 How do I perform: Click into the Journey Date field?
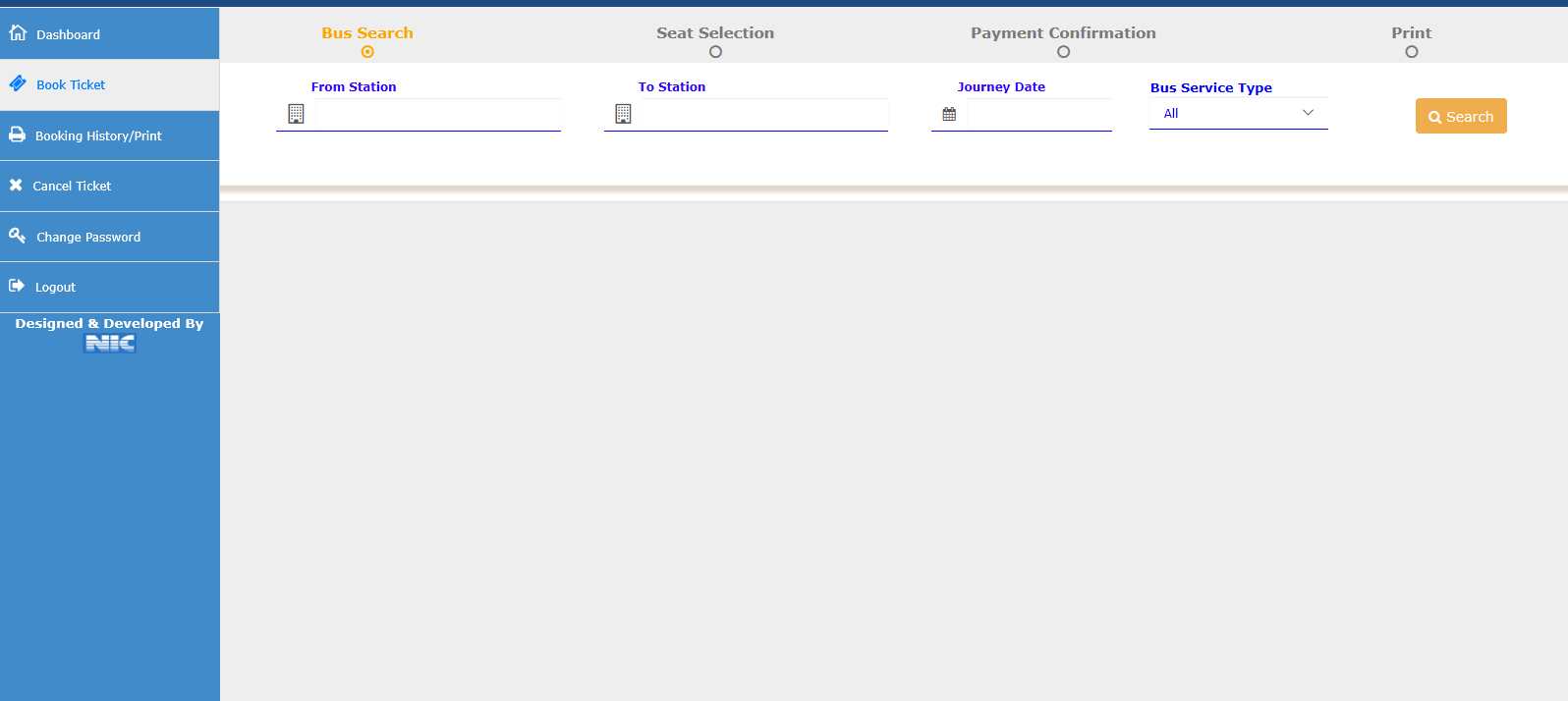pos(1038,115)
